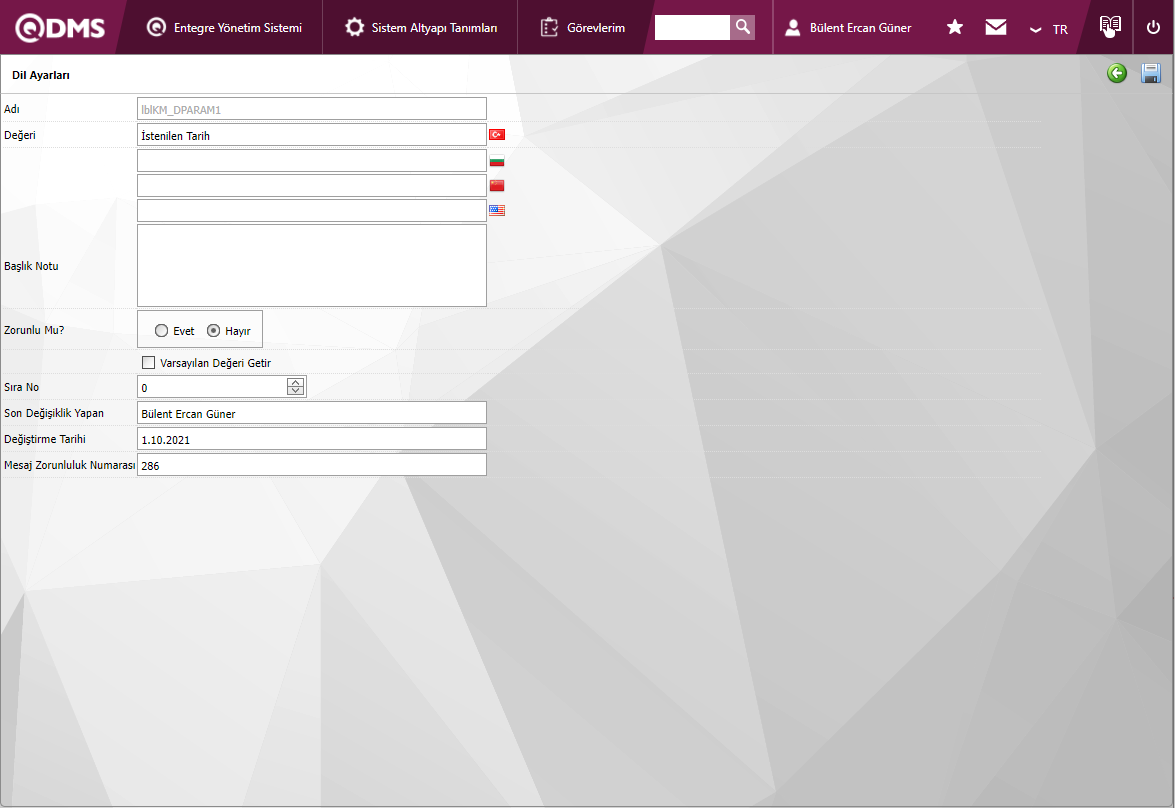
Task: Click the save floppy disk icon
Action: pos(1151,73)
